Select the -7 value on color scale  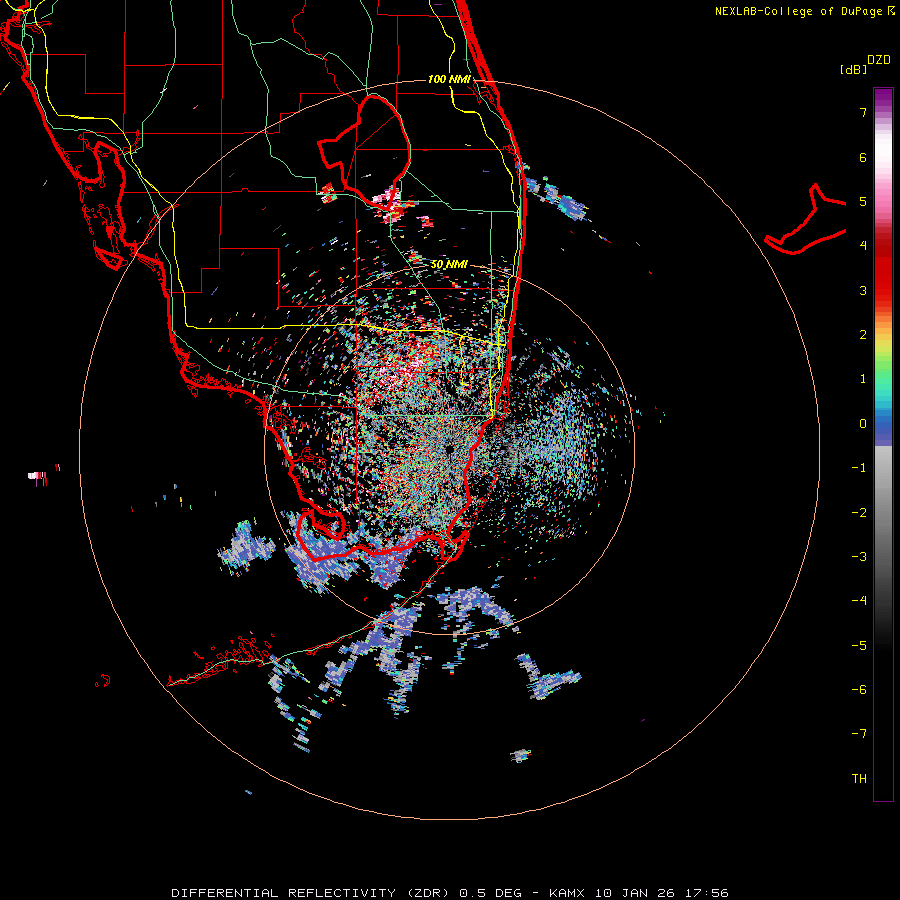coord(859,734)
